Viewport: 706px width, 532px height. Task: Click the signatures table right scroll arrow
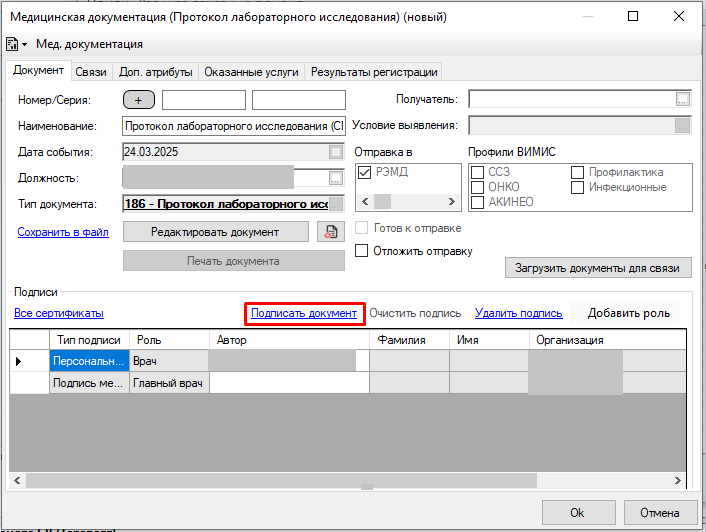678,480
